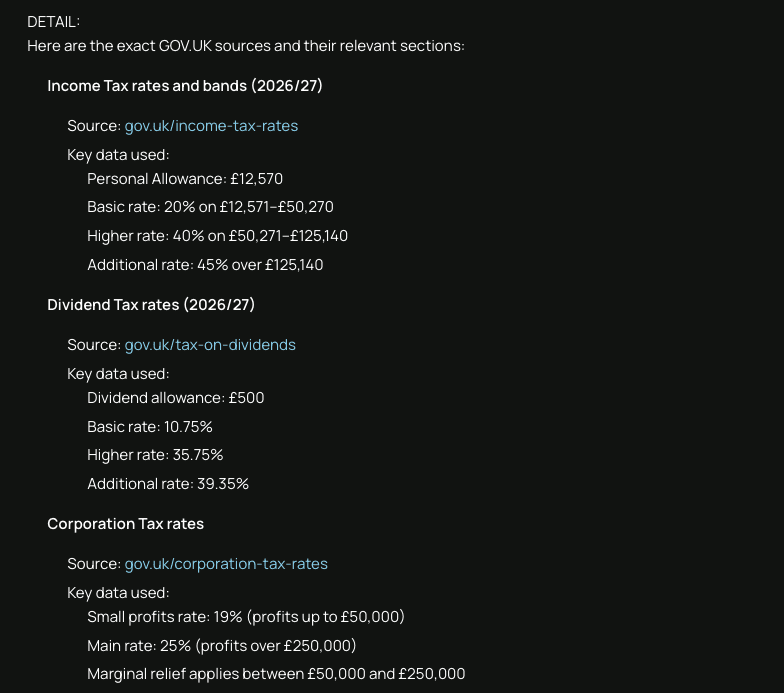Click the Corporation Tax rates heading
This screenshot has width=784, height=693.
tap(126, 524)
